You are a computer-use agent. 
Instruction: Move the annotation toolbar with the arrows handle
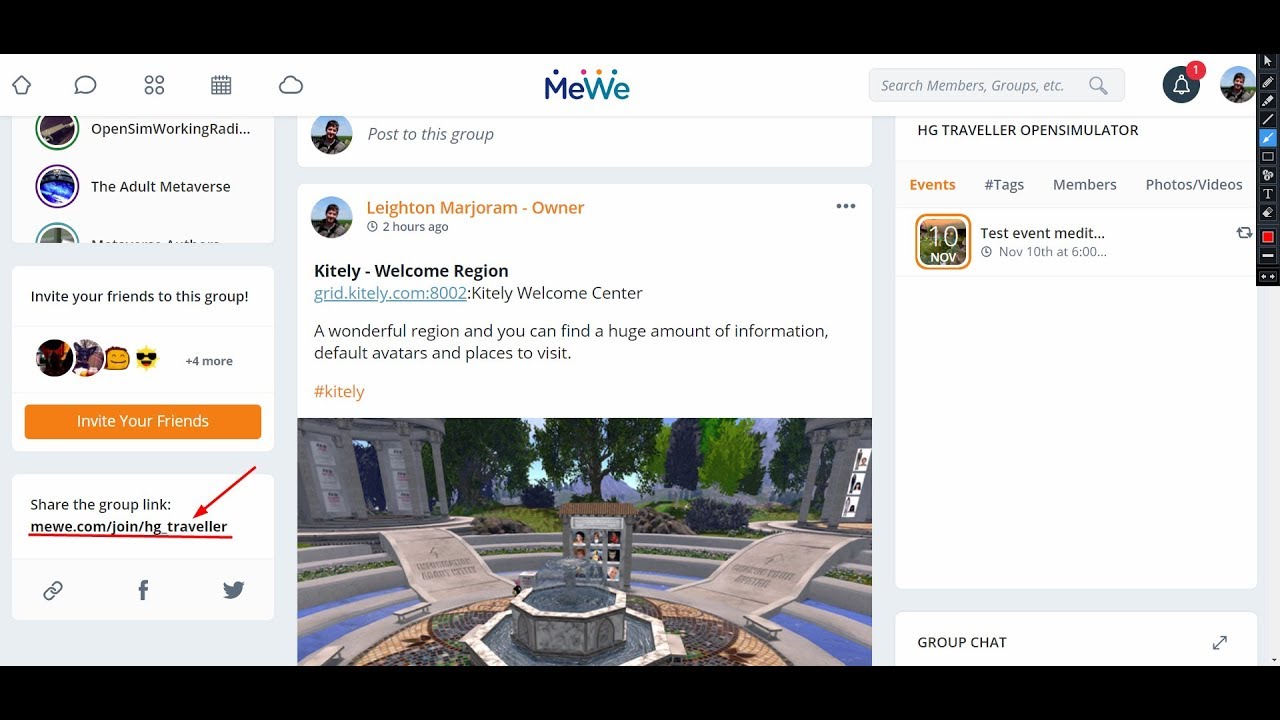click(1268, 276)
